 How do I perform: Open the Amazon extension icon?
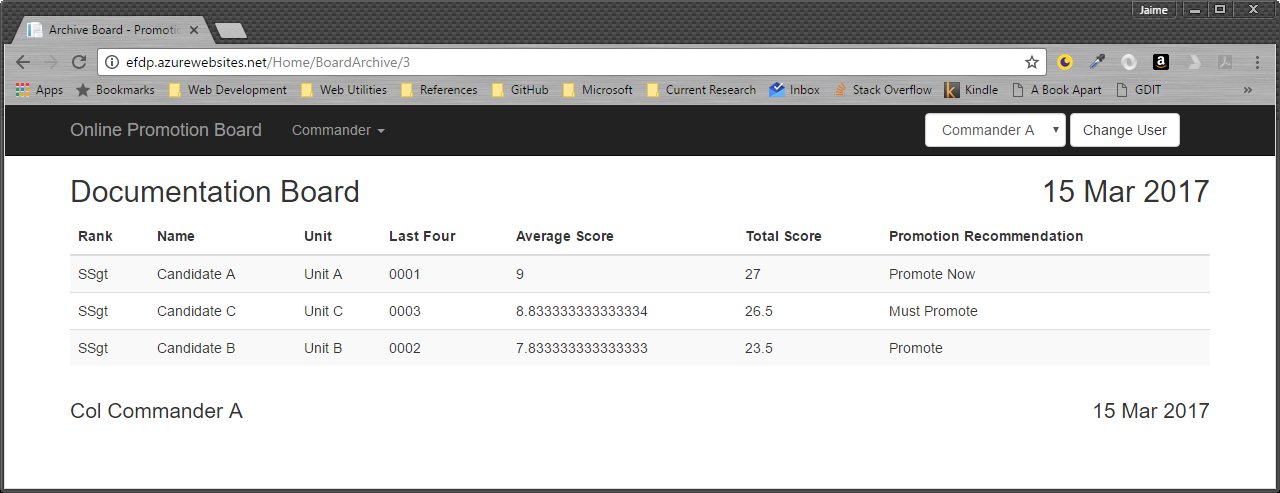tap(1160, 62)
